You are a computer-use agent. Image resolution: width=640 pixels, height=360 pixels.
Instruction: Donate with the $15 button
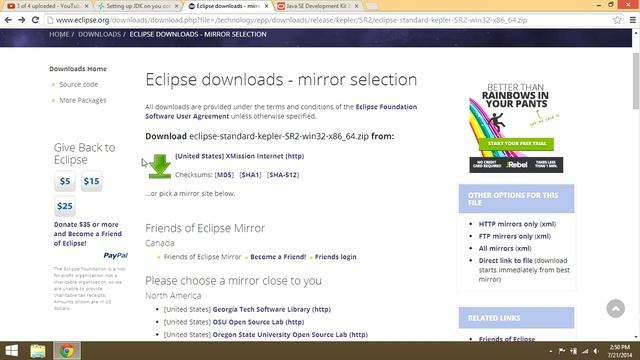(x=91, y=181)
